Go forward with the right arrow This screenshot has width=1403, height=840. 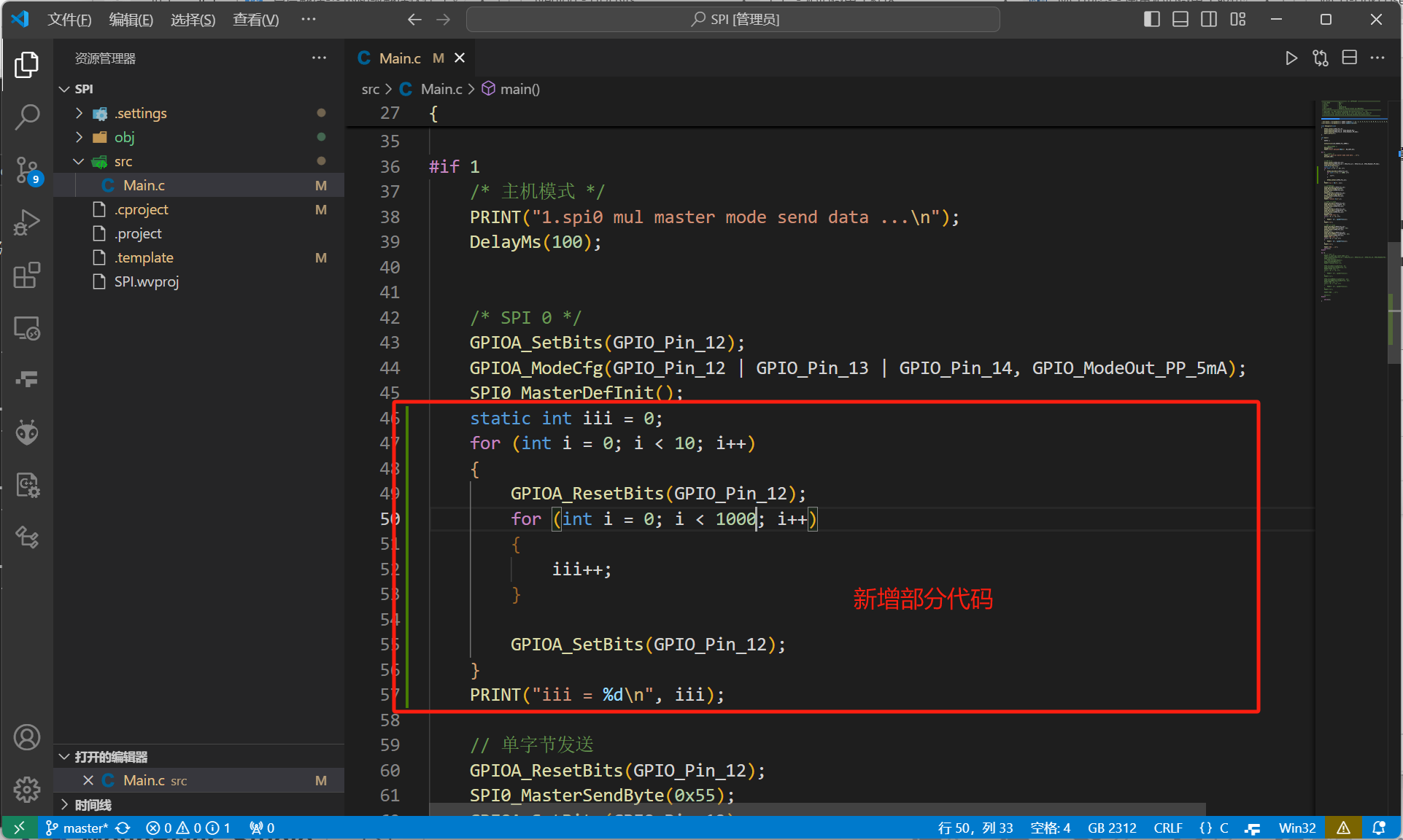click(x=444, y=20)
